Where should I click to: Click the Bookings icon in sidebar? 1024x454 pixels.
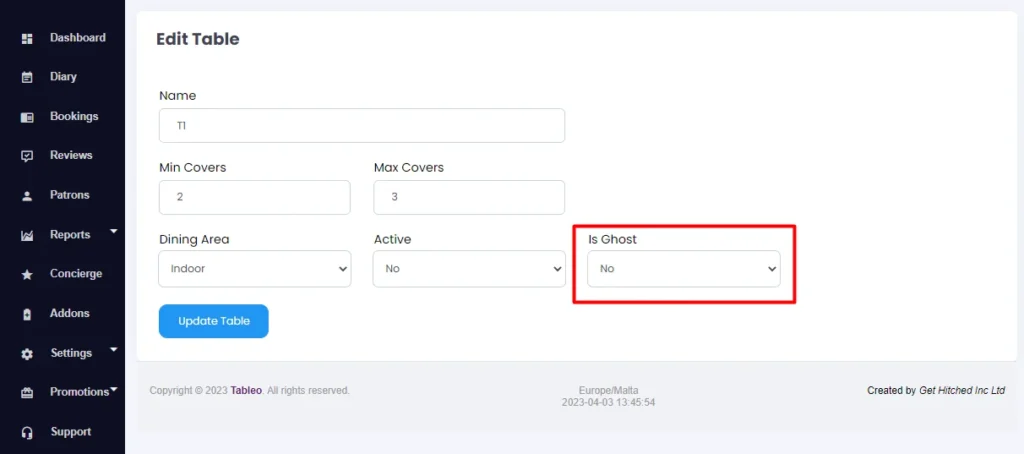(x=27, y=118)
